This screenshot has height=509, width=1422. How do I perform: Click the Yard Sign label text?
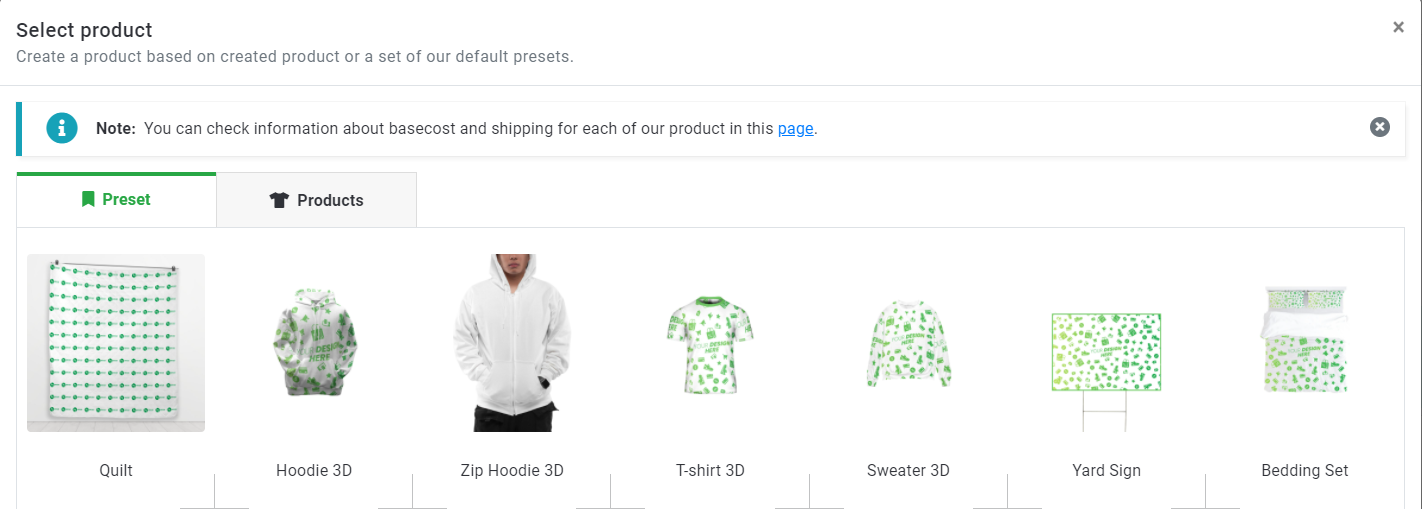coord(1106,470)
